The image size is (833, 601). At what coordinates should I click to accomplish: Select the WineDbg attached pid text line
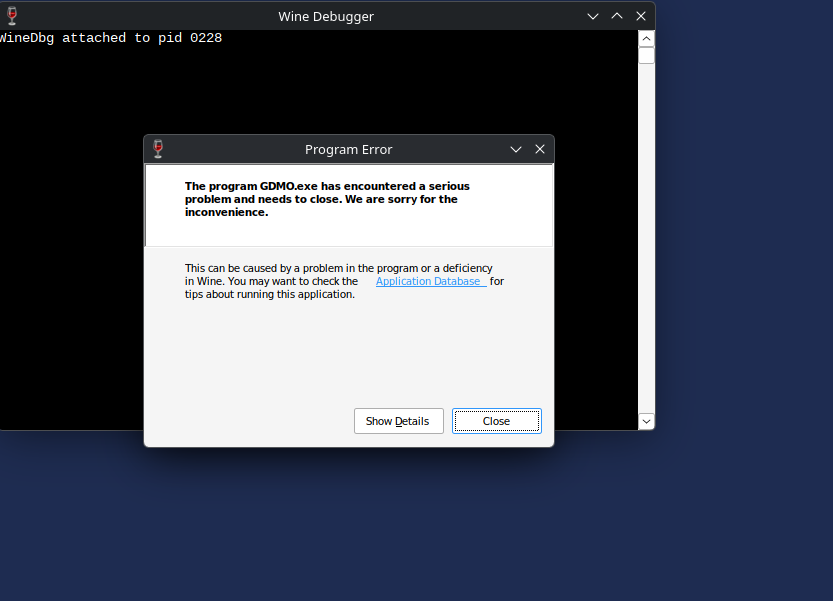110,37
